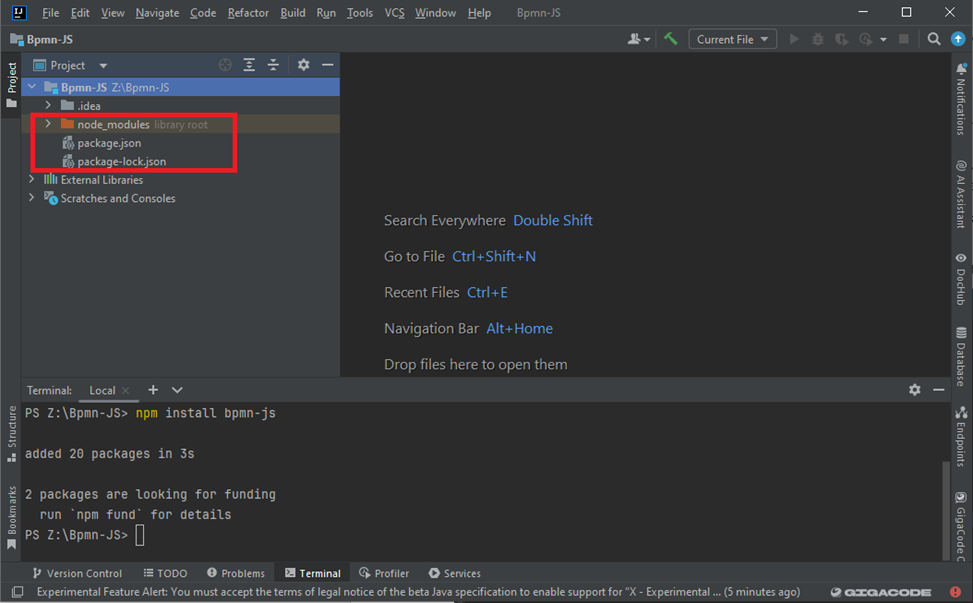973x603 pixels.
Task: Open the Current File run configuration dropdown
Action: (x=733, y=39)
